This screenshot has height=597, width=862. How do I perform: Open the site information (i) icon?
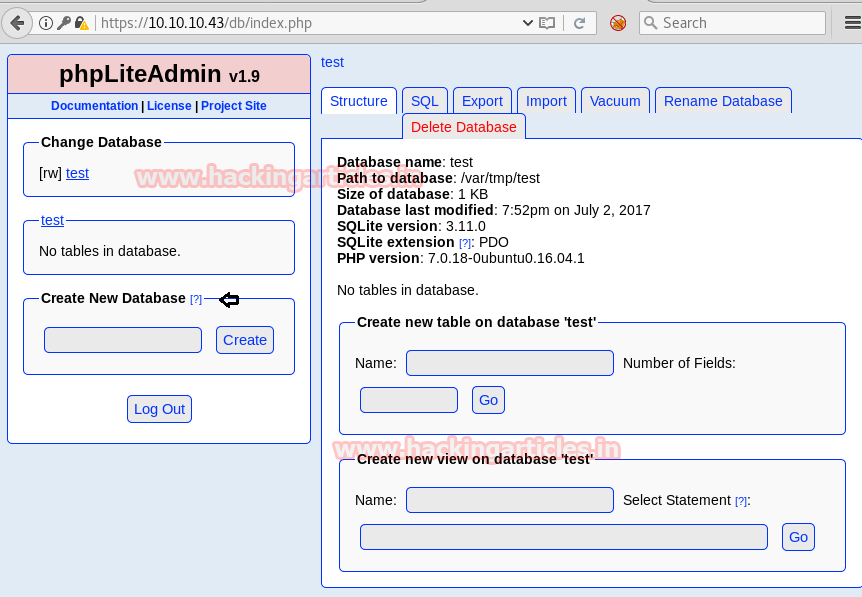[x=46, y=23]
